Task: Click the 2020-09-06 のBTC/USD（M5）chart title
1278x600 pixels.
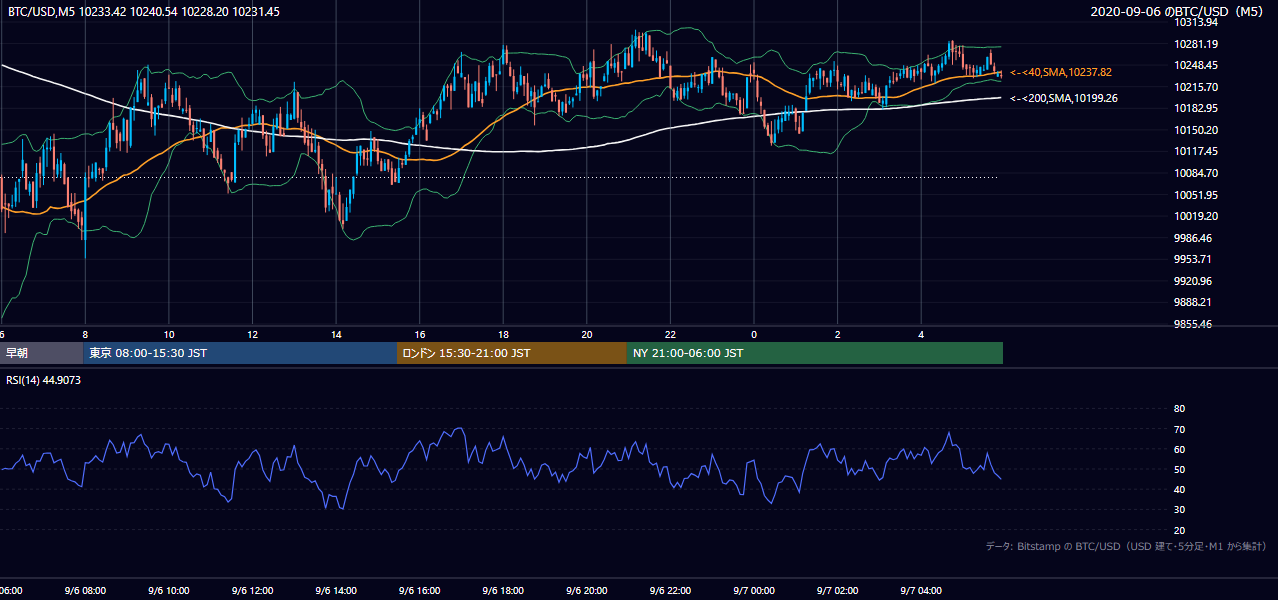Action: click(x=1178, y=12)
